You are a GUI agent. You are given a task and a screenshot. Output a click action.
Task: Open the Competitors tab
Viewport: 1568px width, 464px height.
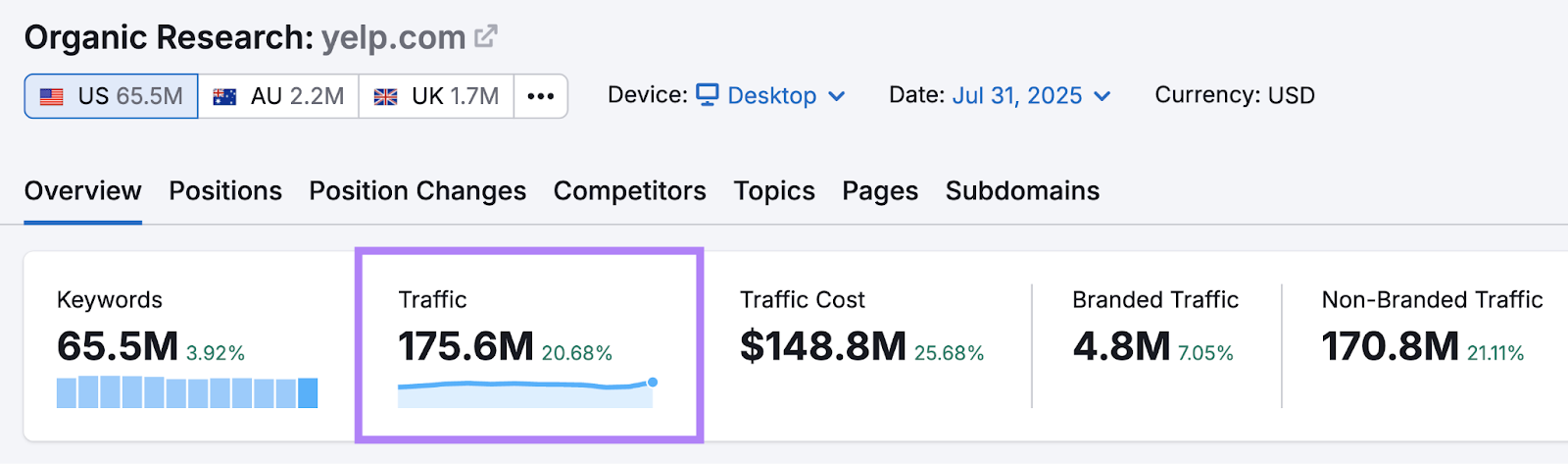pyautogui.click(x=630, y=190)
